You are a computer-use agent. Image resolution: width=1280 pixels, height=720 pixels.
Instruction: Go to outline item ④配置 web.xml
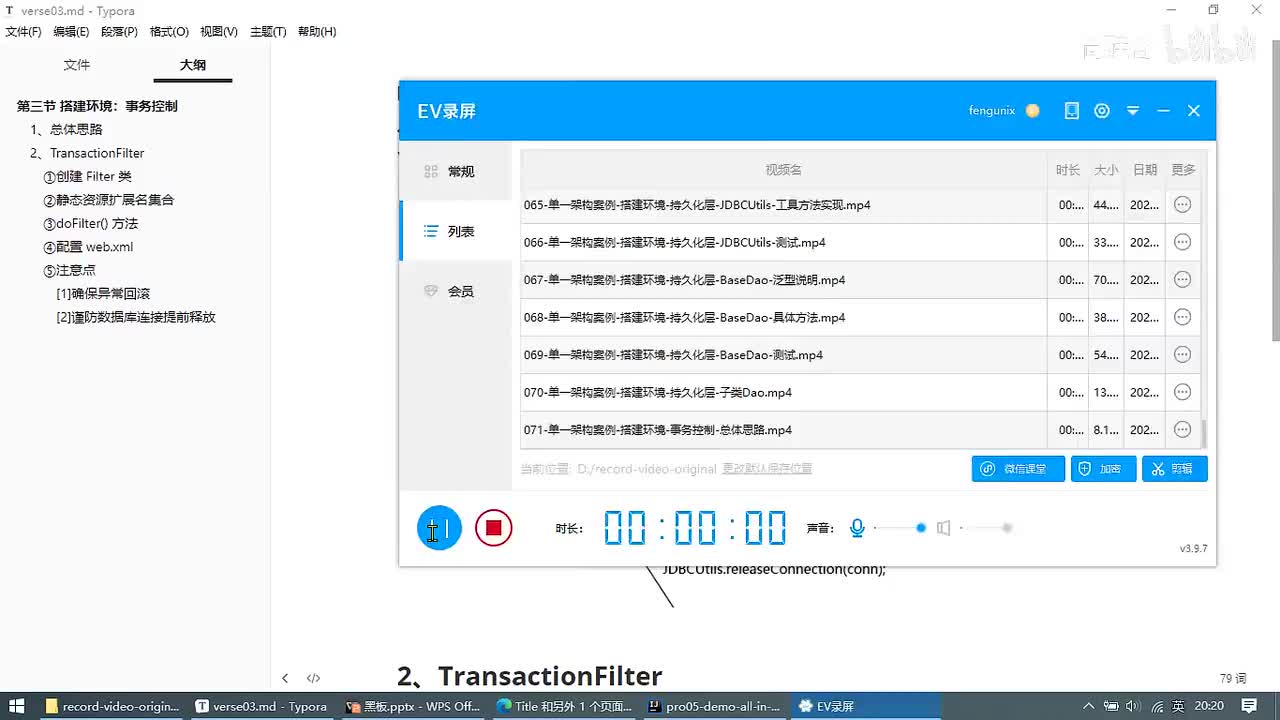click(x=88, y=247)
